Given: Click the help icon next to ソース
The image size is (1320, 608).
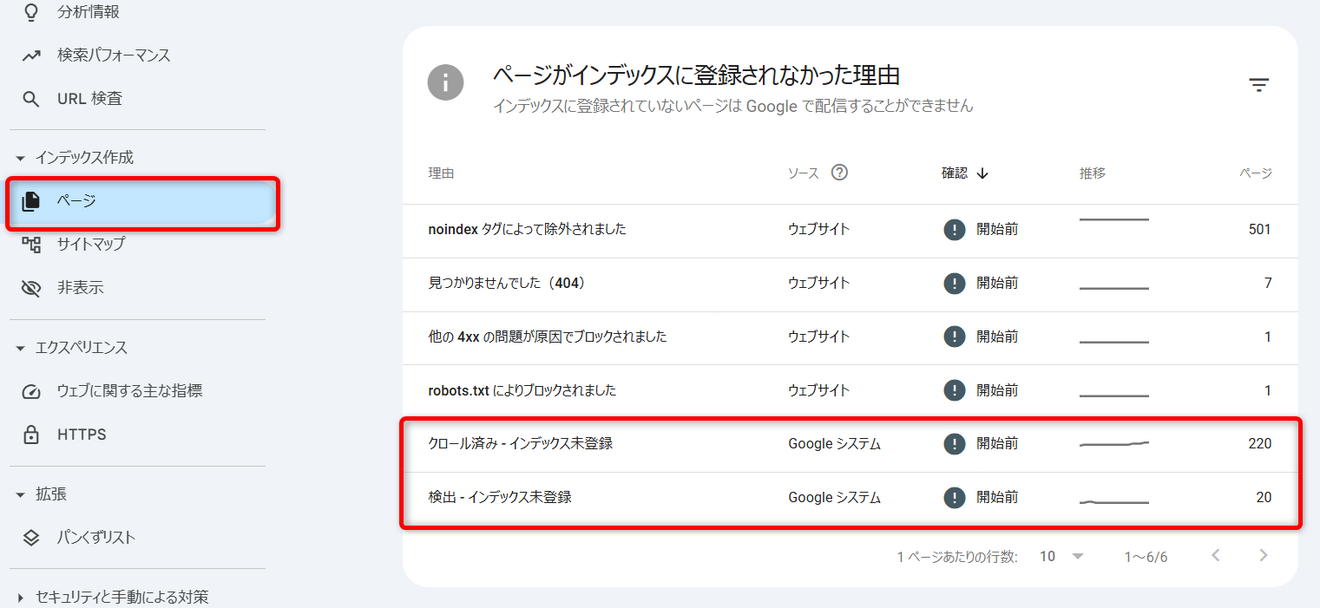Looking at the screenshot, I should point(839,173).
